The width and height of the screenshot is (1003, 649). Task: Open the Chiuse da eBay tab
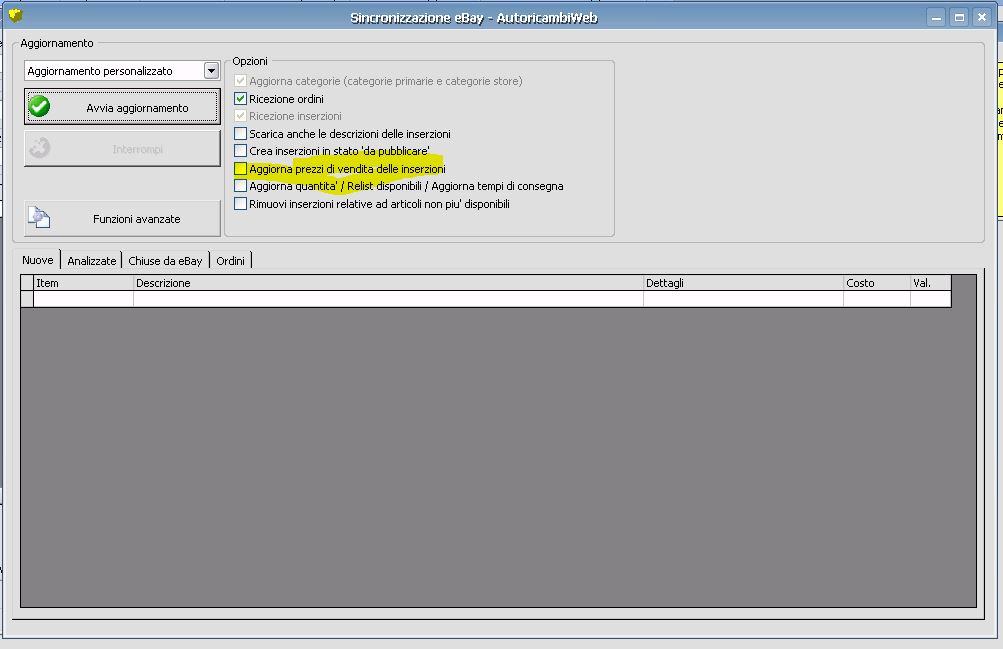click(x=165, y=261)
